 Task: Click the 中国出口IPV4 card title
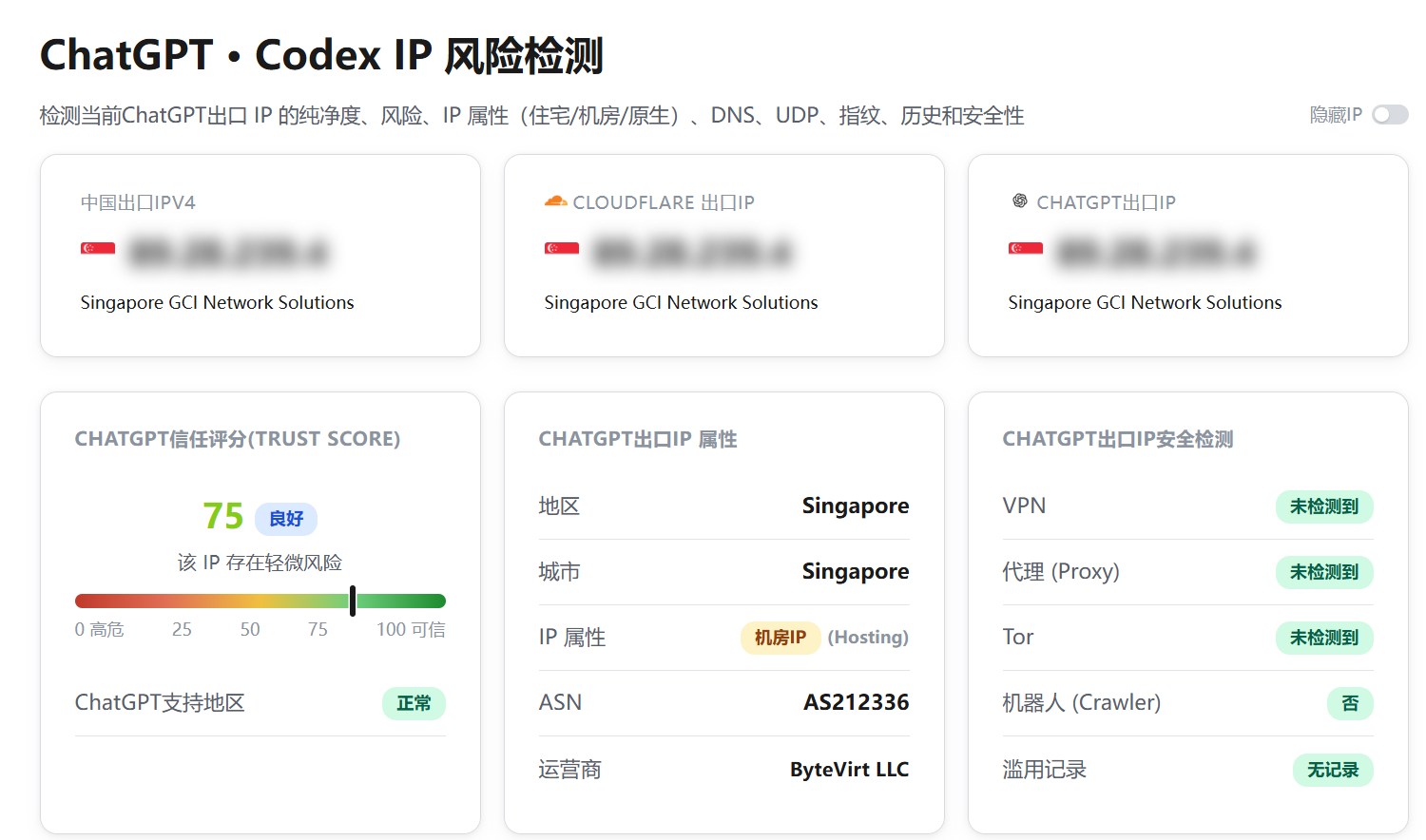[x=138, y=202]
